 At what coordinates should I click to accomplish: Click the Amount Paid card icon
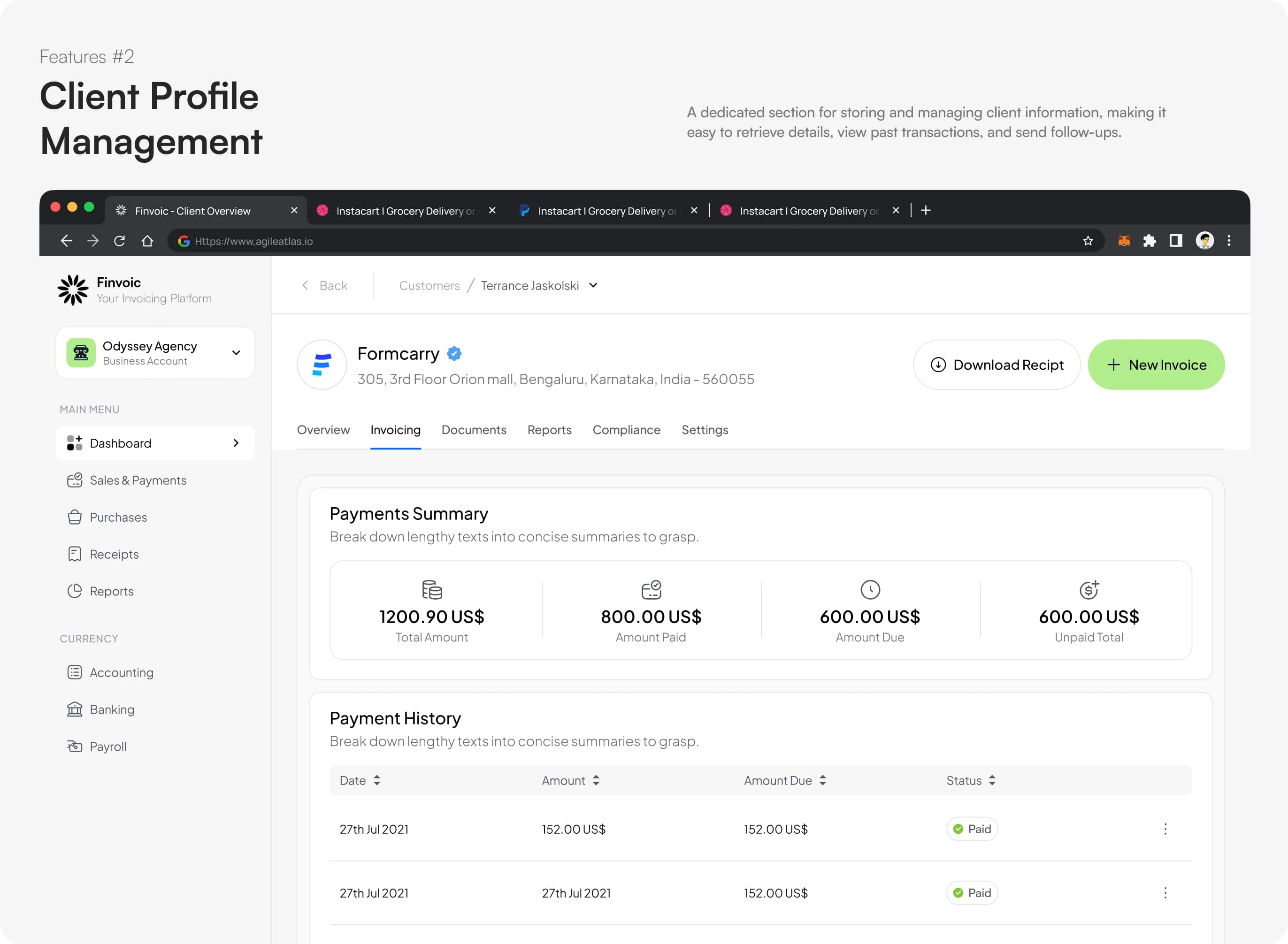tap(651, 589)
